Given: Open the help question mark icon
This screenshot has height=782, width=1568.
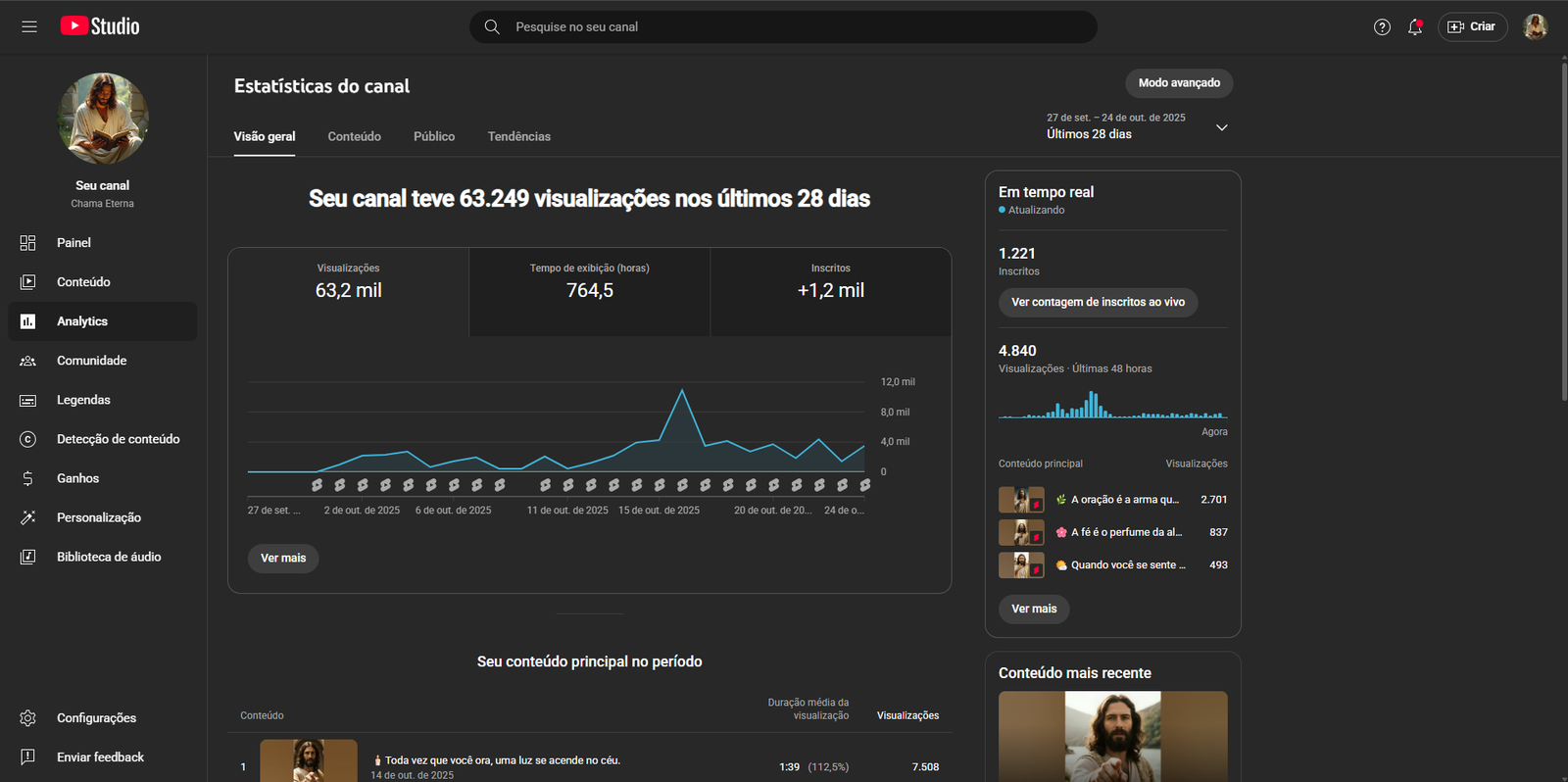Looking at the screenshot, I should pos(1382,27).
